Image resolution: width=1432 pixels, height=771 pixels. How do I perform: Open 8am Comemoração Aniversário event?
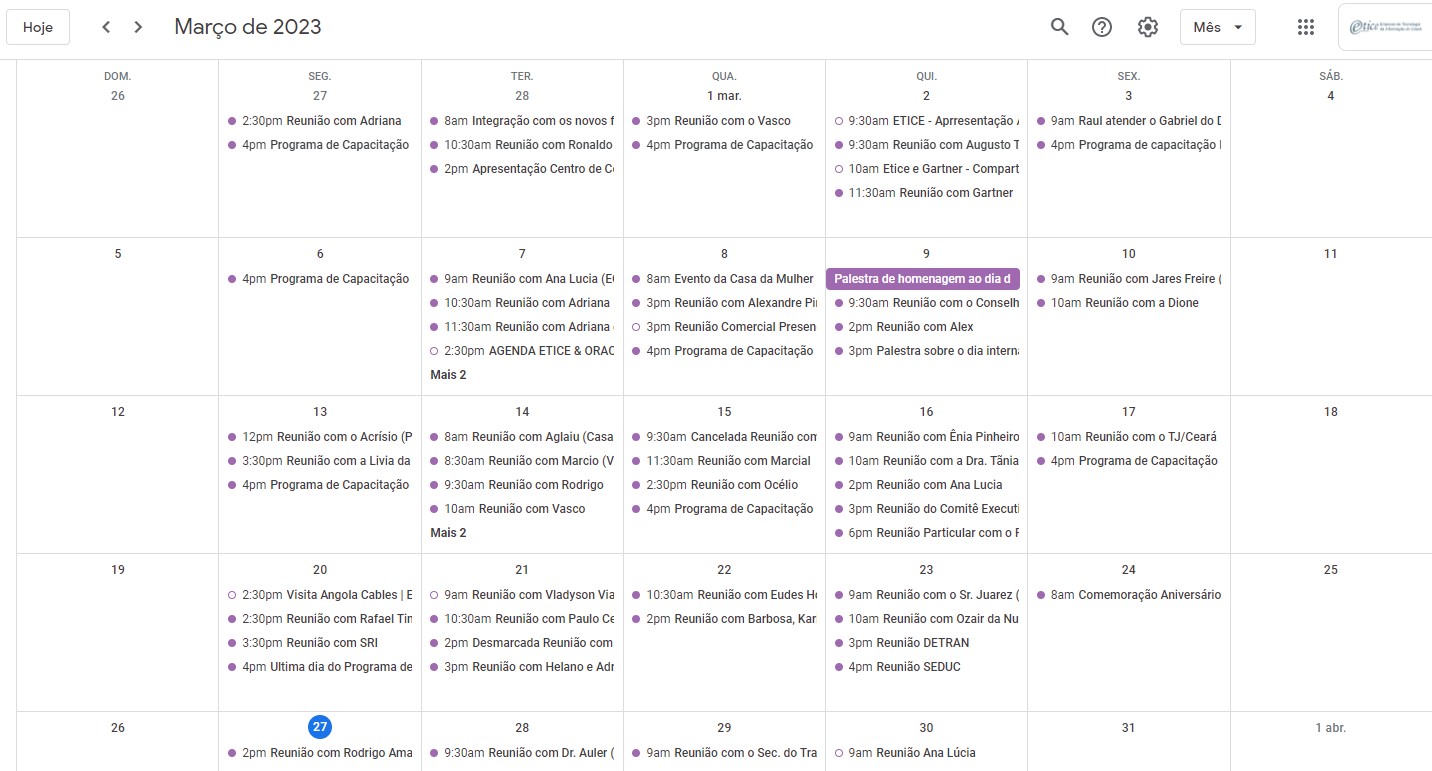point(1128,595)
